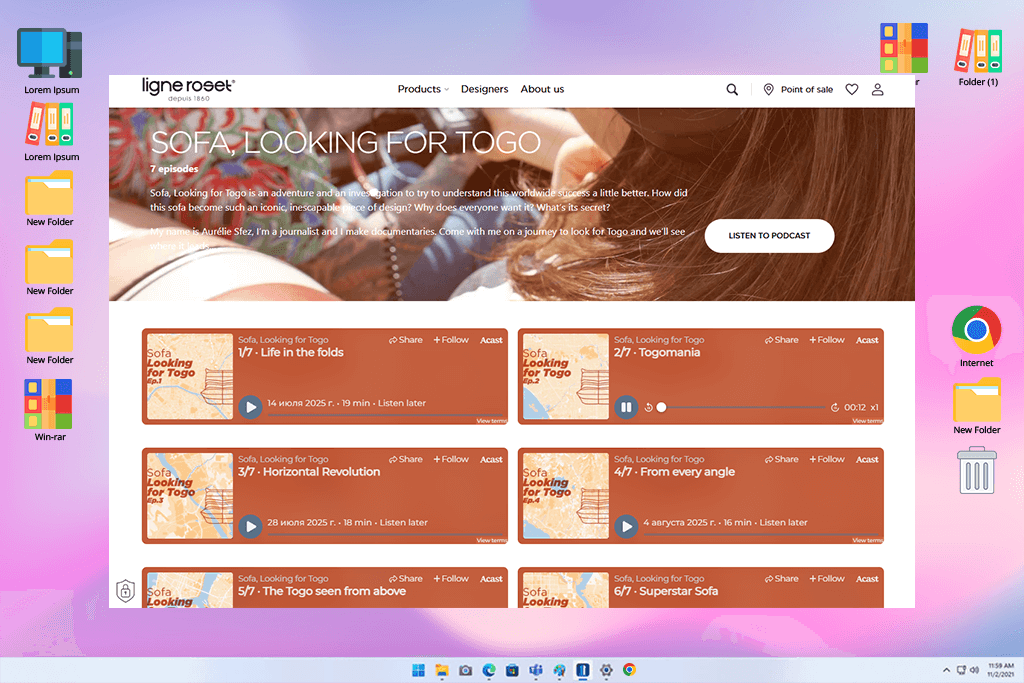Play episode 4/7 From every angle

(x=626, y=526)
